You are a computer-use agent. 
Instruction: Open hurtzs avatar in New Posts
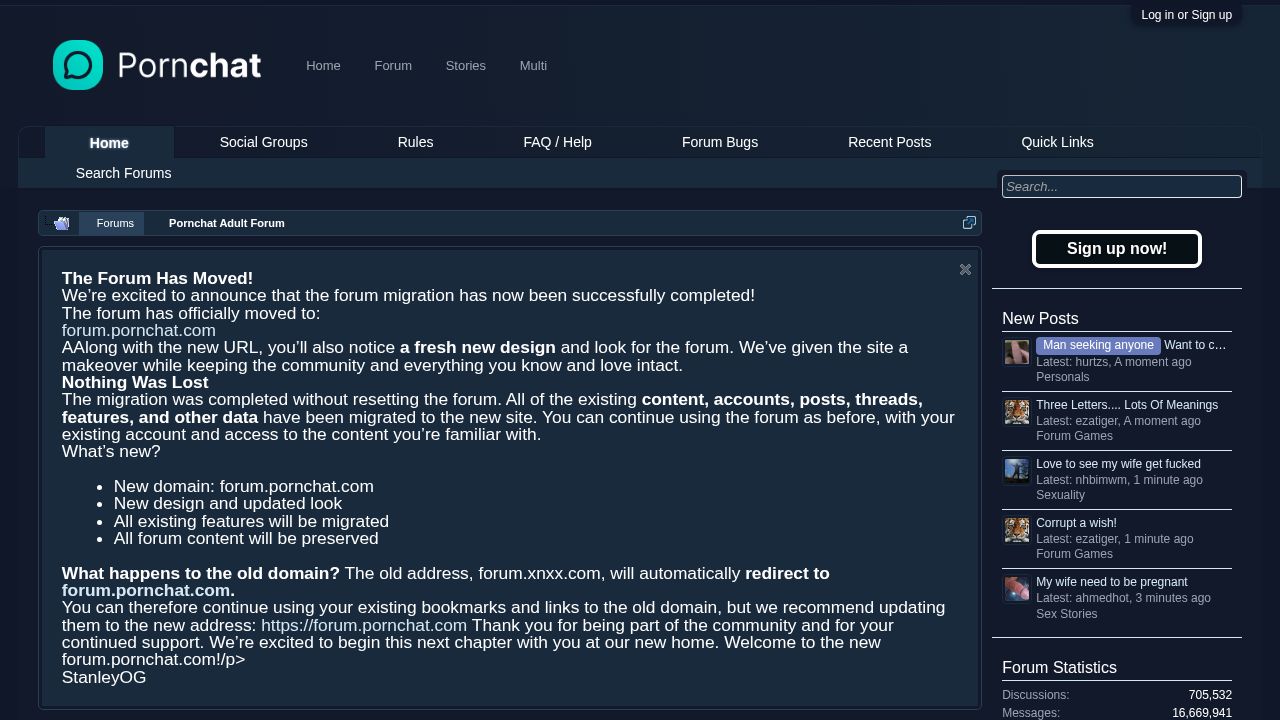pyautogui.click(x=1017, y=352)
